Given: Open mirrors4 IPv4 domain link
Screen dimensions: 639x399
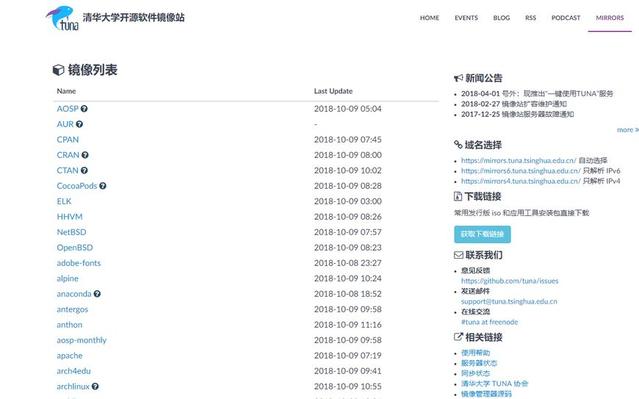Looking at the screenshot, I should coord(521,181).
